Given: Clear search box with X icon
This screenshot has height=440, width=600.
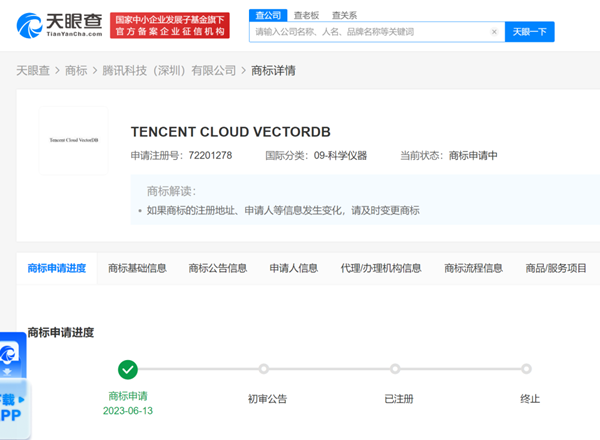Looking at the screenshot, I should pos(494,32).
